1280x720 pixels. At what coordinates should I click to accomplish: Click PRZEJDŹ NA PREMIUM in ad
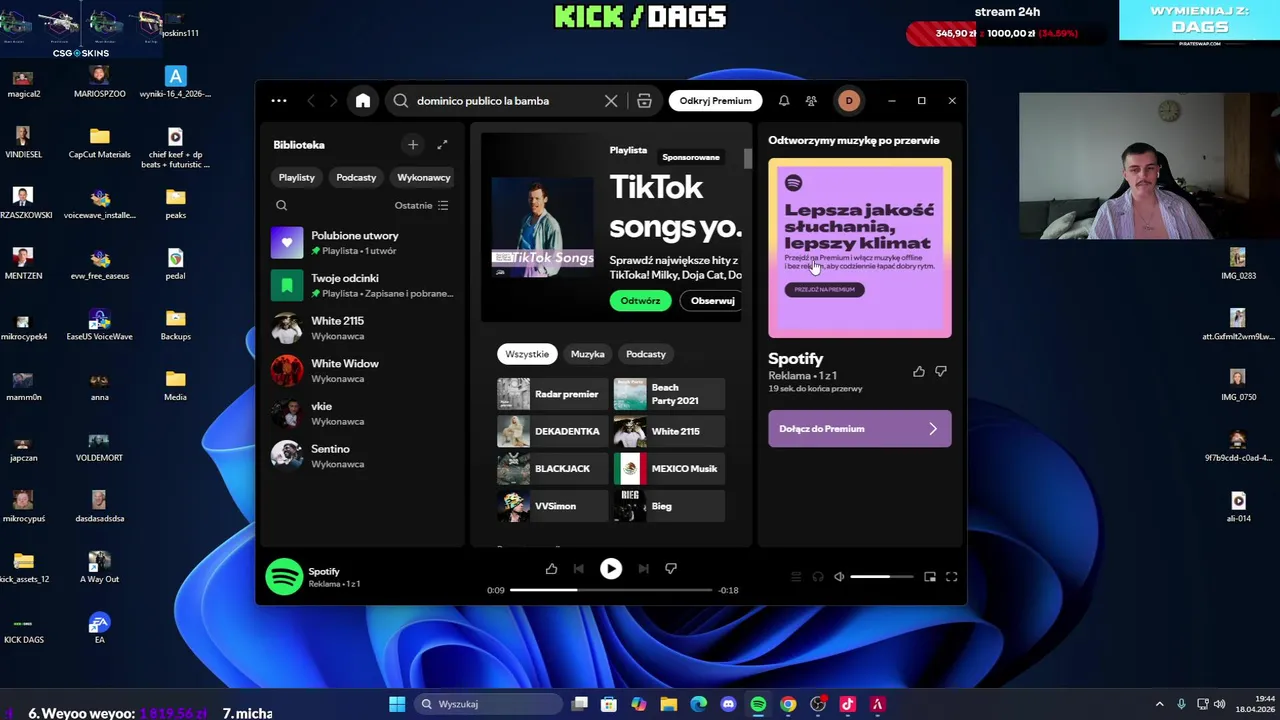tap(824, 290)
